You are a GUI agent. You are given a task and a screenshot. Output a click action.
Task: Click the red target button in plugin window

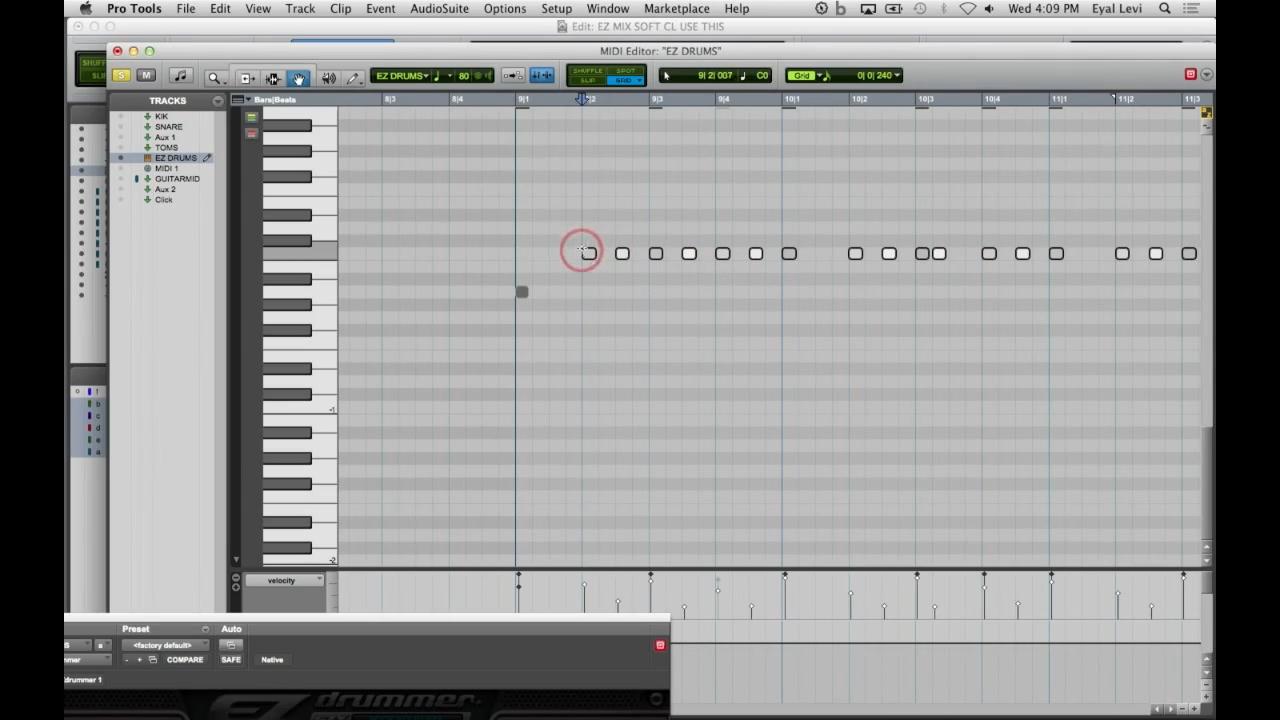(660, 645)
